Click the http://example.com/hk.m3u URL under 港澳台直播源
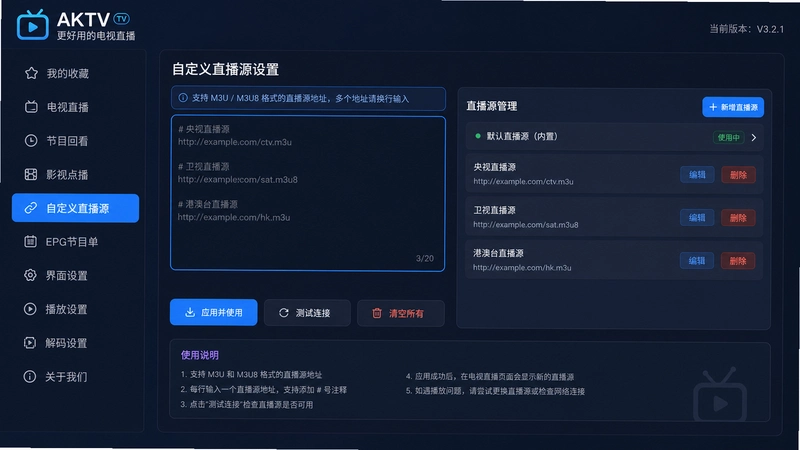The image size is (800, 450). tap(522, 267)
